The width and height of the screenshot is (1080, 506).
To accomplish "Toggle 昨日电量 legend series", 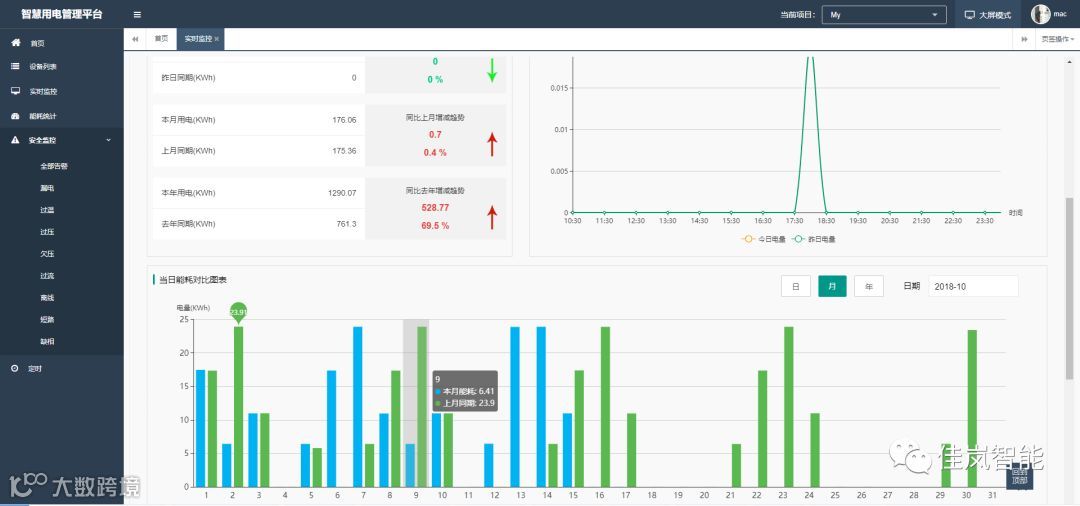I will (x=813, y=239).
